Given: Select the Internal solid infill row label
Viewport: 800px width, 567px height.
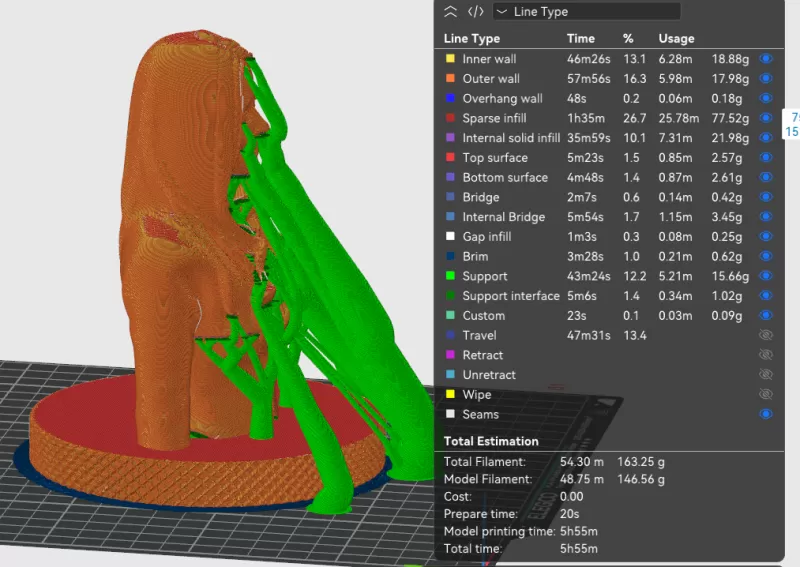Looking at the screenshot, I should (511, 138).
